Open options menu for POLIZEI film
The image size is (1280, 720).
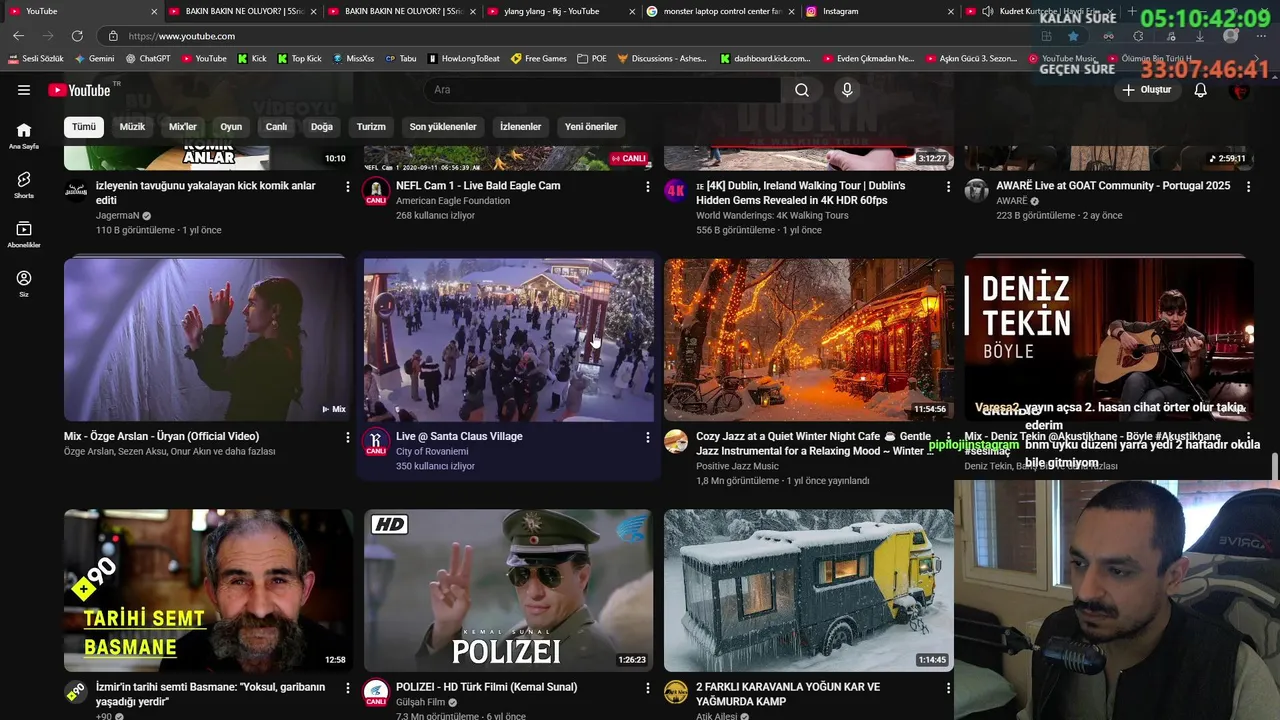coord(648,689)
